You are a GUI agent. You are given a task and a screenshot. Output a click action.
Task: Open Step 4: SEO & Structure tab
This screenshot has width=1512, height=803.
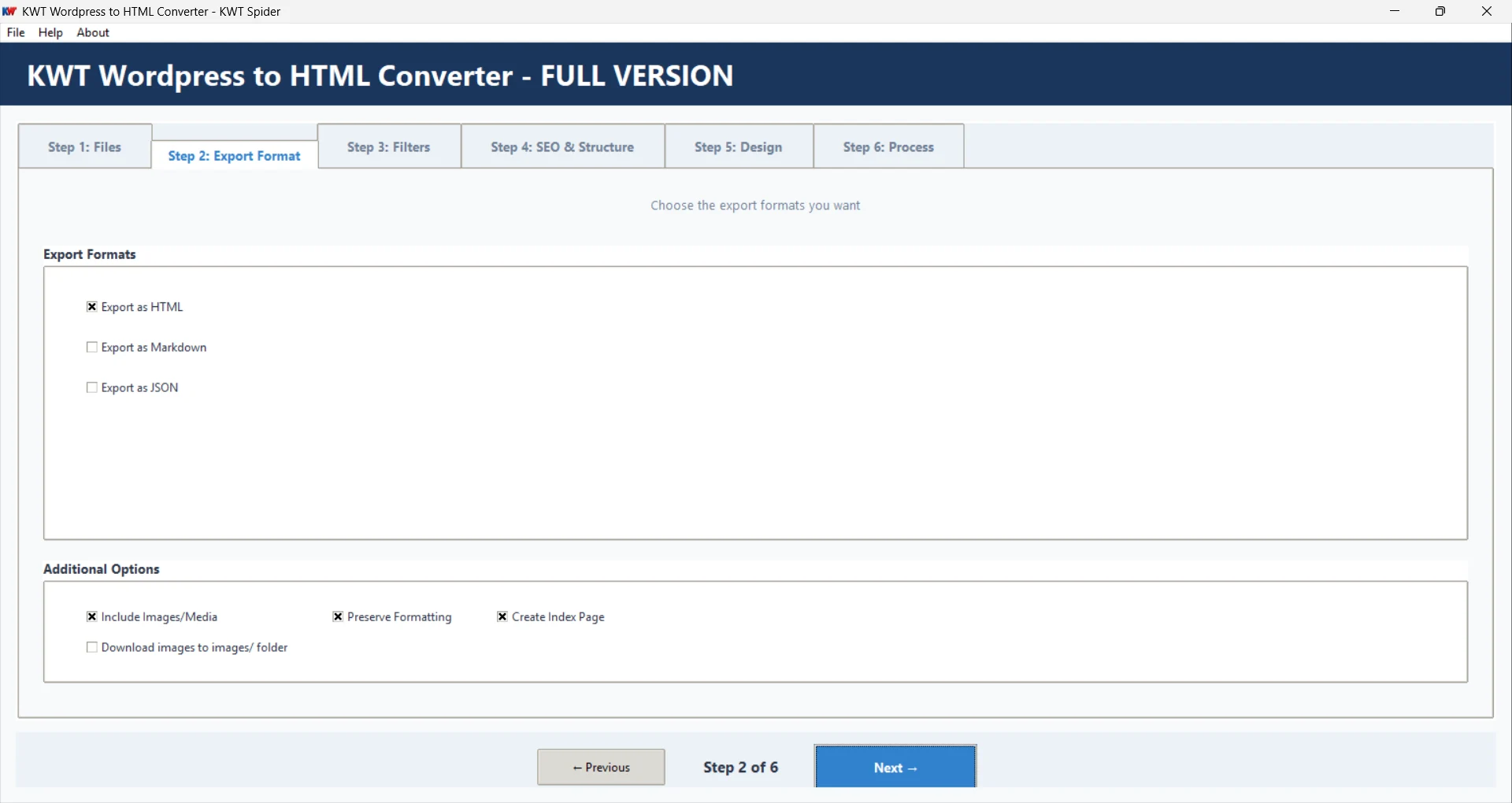pyautogui.click(x=562, y=146)
